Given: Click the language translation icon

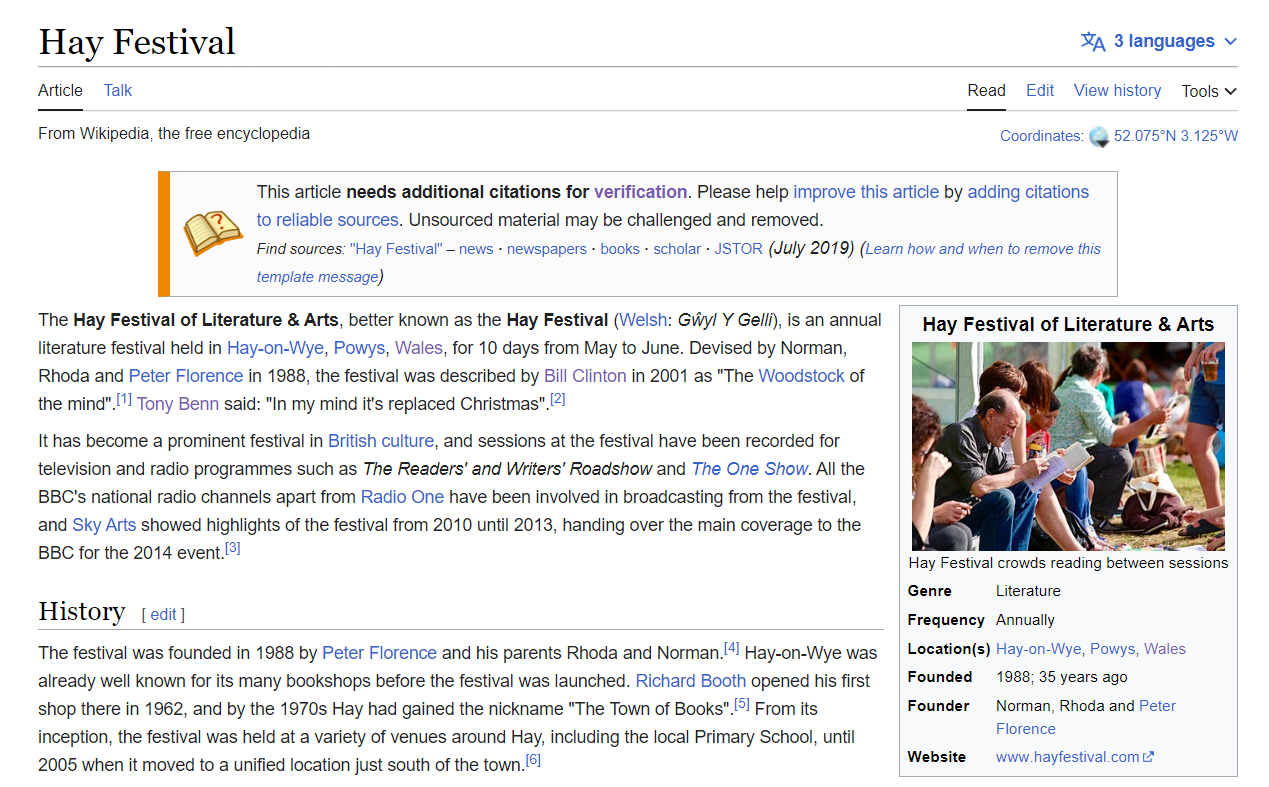Looking at the screenshot, I should click(1093, 41).
